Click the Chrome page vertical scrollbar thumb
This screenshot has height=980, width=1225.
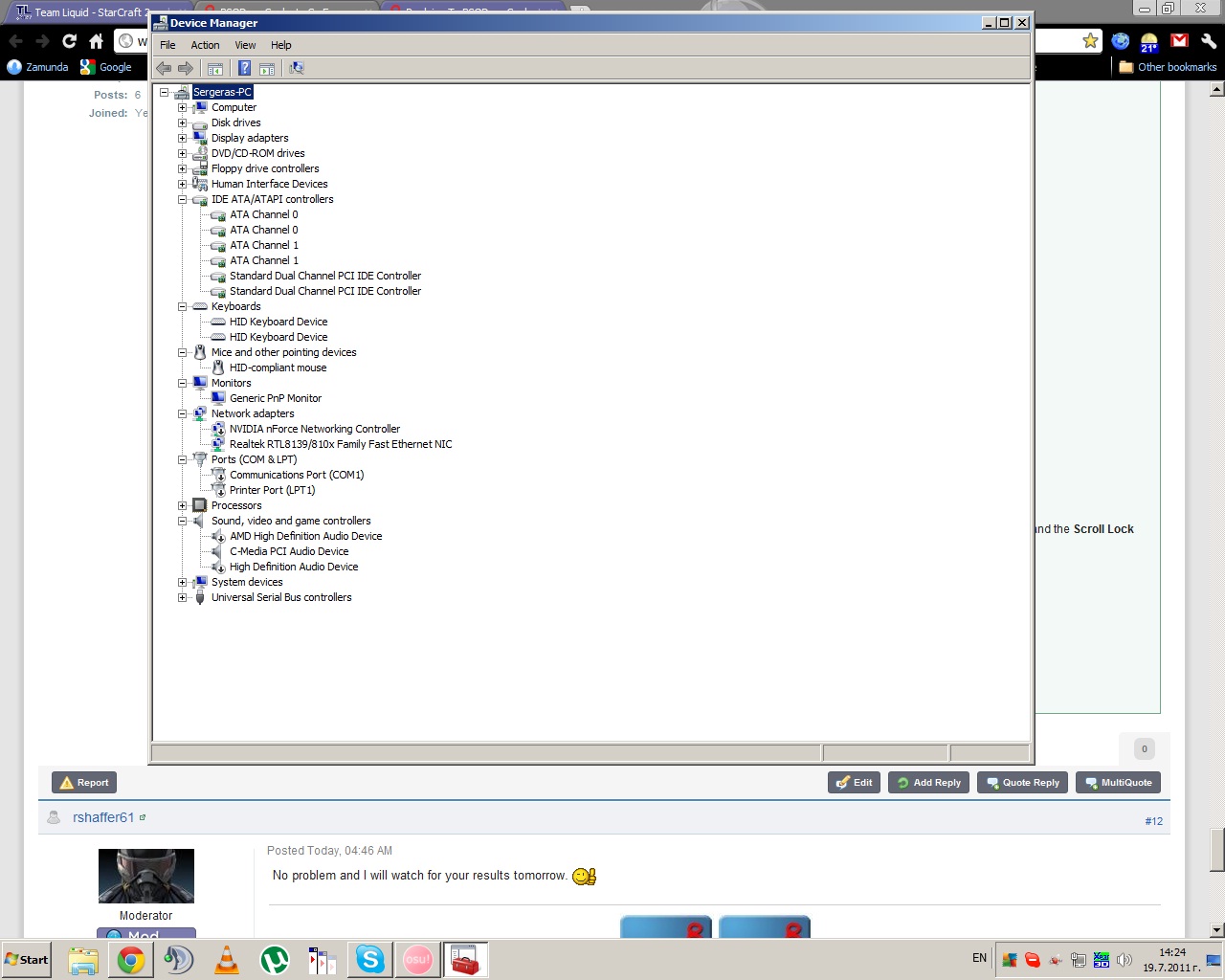1216,849
